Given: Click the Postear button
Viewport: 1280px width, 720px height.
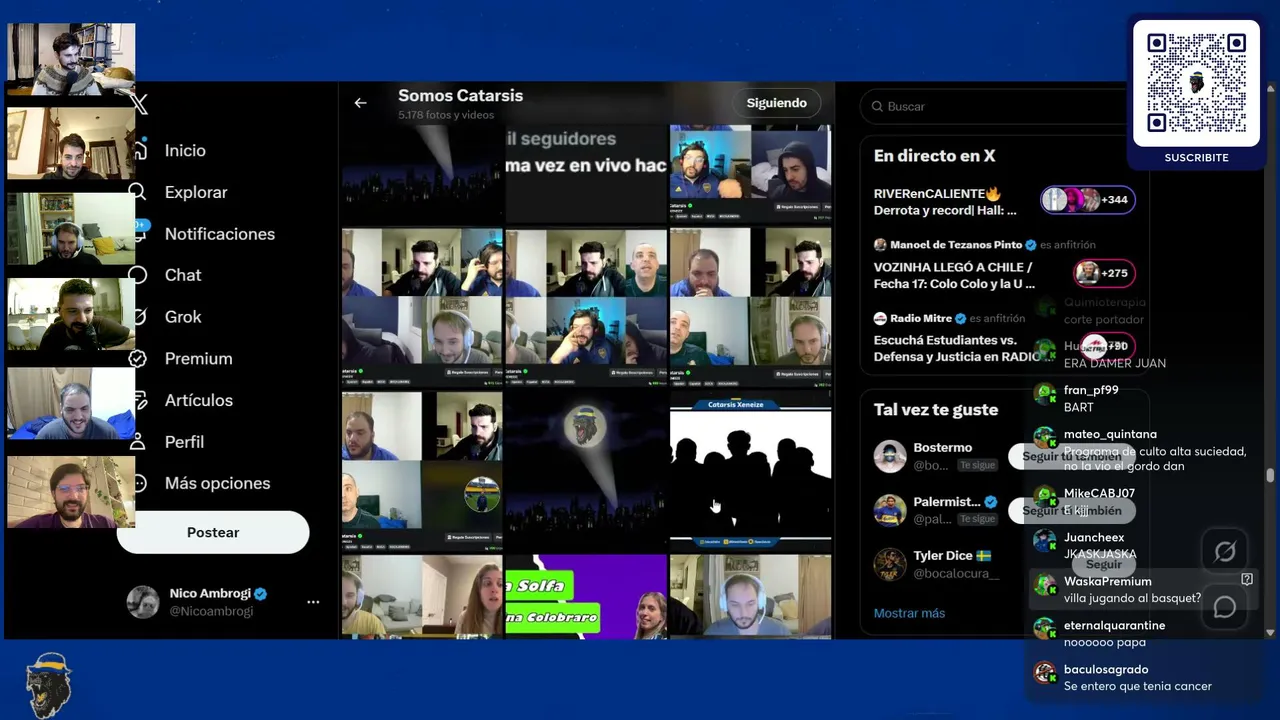Looking at the screenshot, I should [x=213, y=532].
